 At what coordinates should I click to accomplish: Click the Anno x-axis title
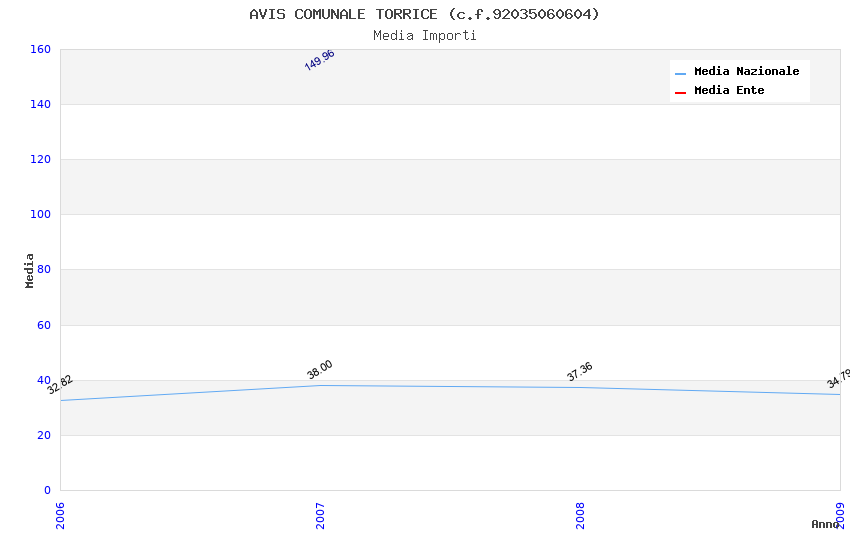click(825, 524)
